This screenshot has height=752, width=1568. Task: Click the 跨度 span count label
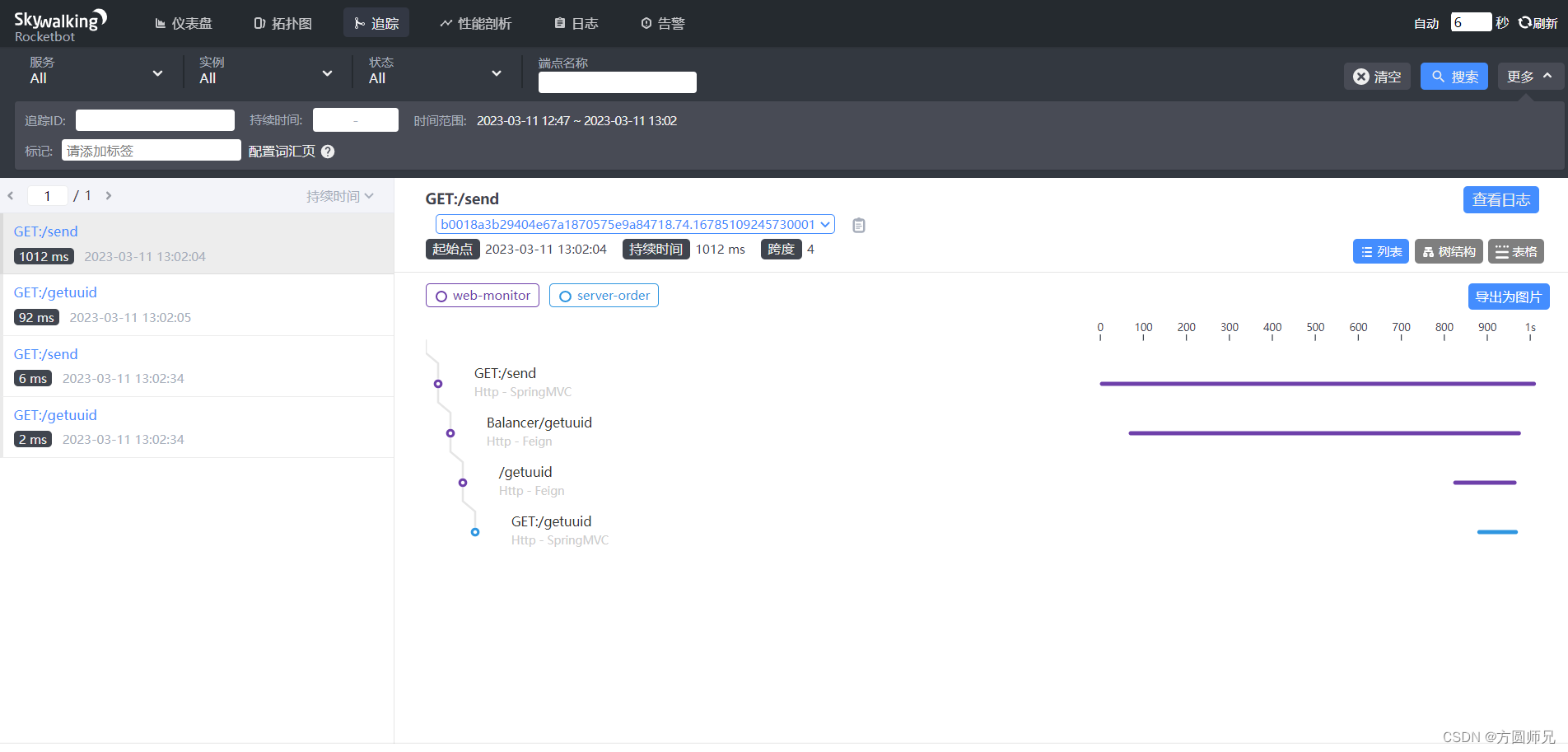click(781, 249)
